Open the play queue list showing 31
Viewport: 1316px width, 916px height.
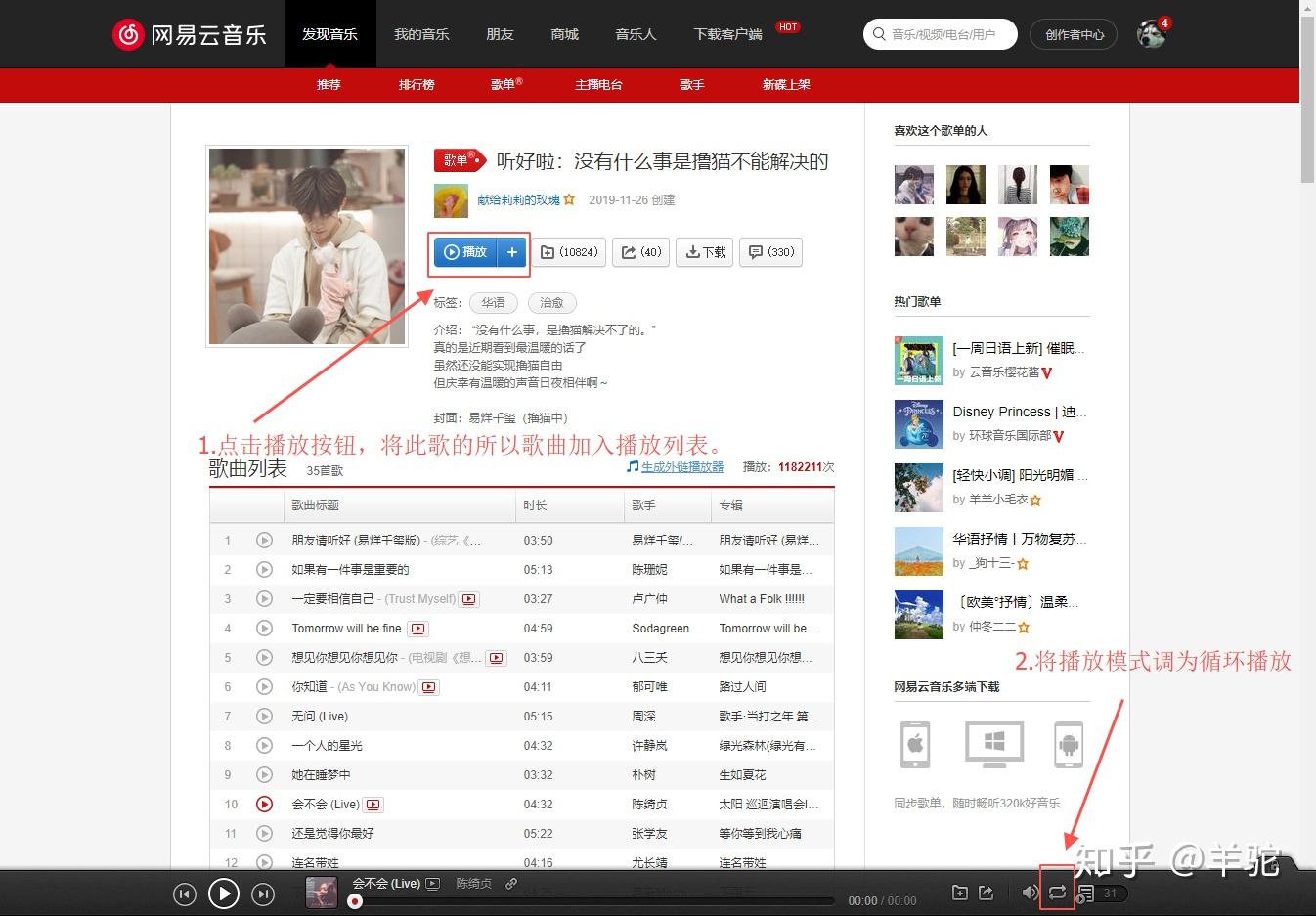point(1101,893)
